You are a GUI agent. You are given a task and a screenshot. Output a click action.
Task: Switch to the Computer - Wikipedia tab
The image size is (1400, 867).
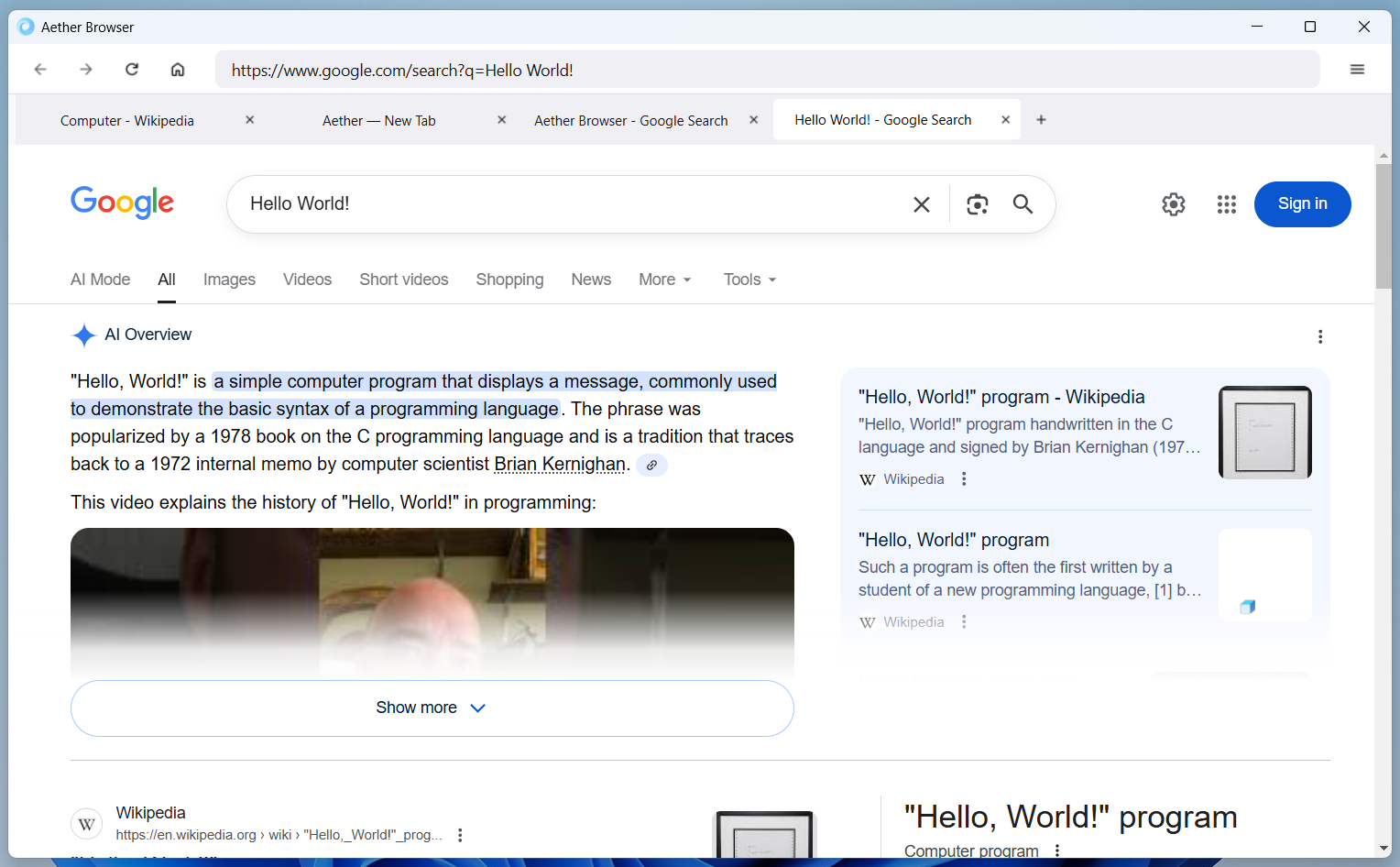click(x=127, y=120)
